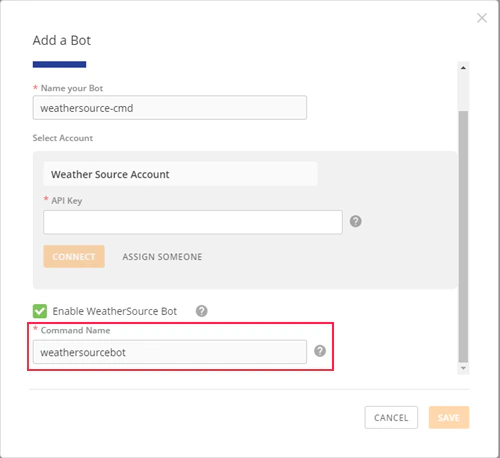Click the Add a Bot heading
Viewport: 500px width, 458px height.
click(x=62, y=40)
